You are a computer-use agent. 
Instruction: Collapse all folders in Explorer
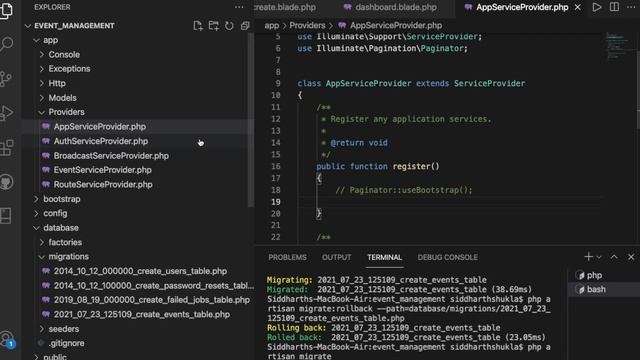click(x=245, y=26)
